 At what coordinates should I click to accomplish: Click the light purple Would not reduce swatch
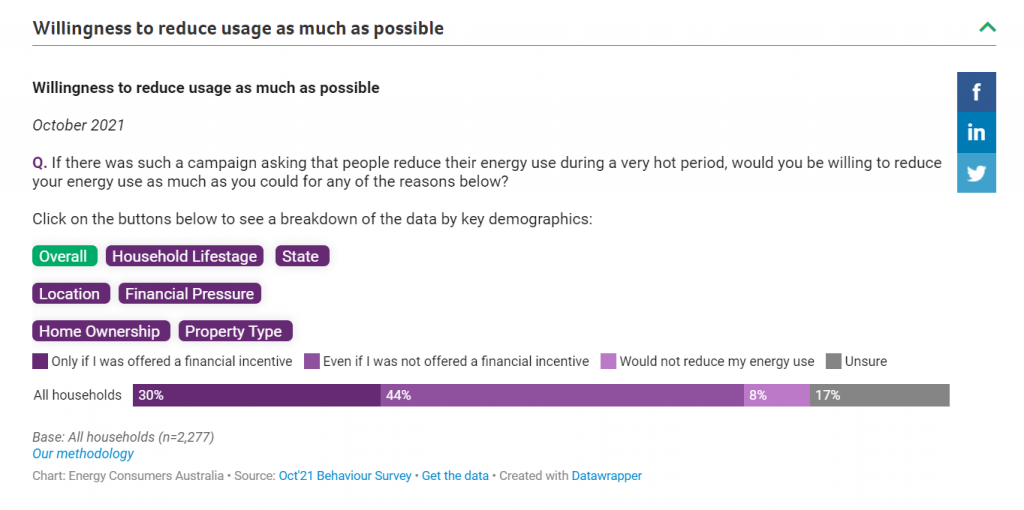[609, 361]
